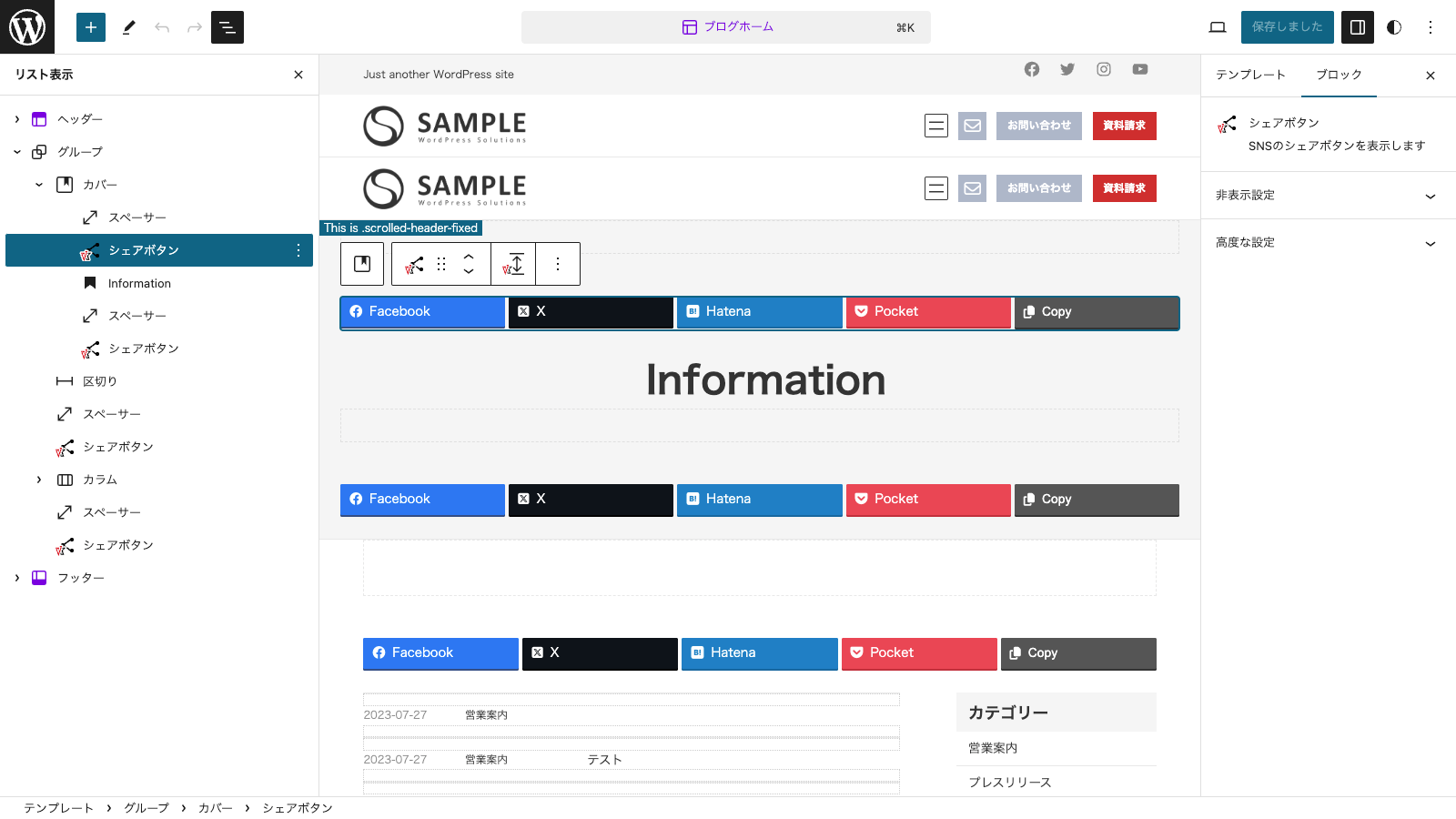Click お問い合わせ button in first header
Viewport: 1456px width, 819px height.
(x=1039, y=126)
